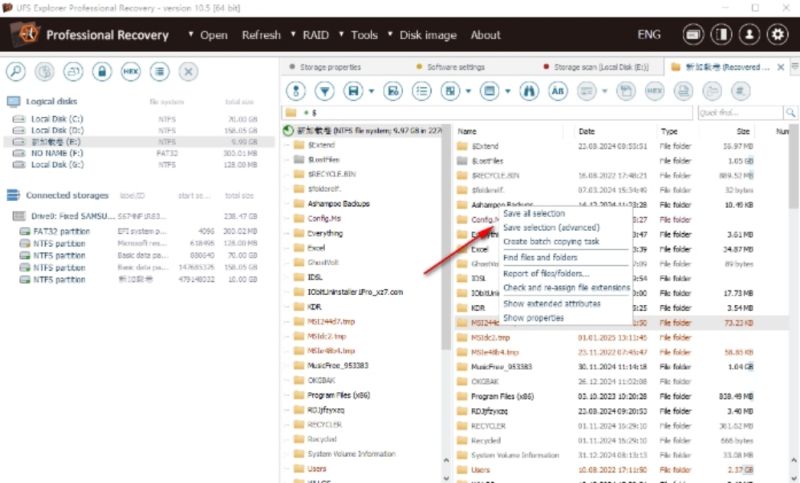Click the list-lines icon in left toolbar
This screenshot has width=800, height=483.
[160, 71]
